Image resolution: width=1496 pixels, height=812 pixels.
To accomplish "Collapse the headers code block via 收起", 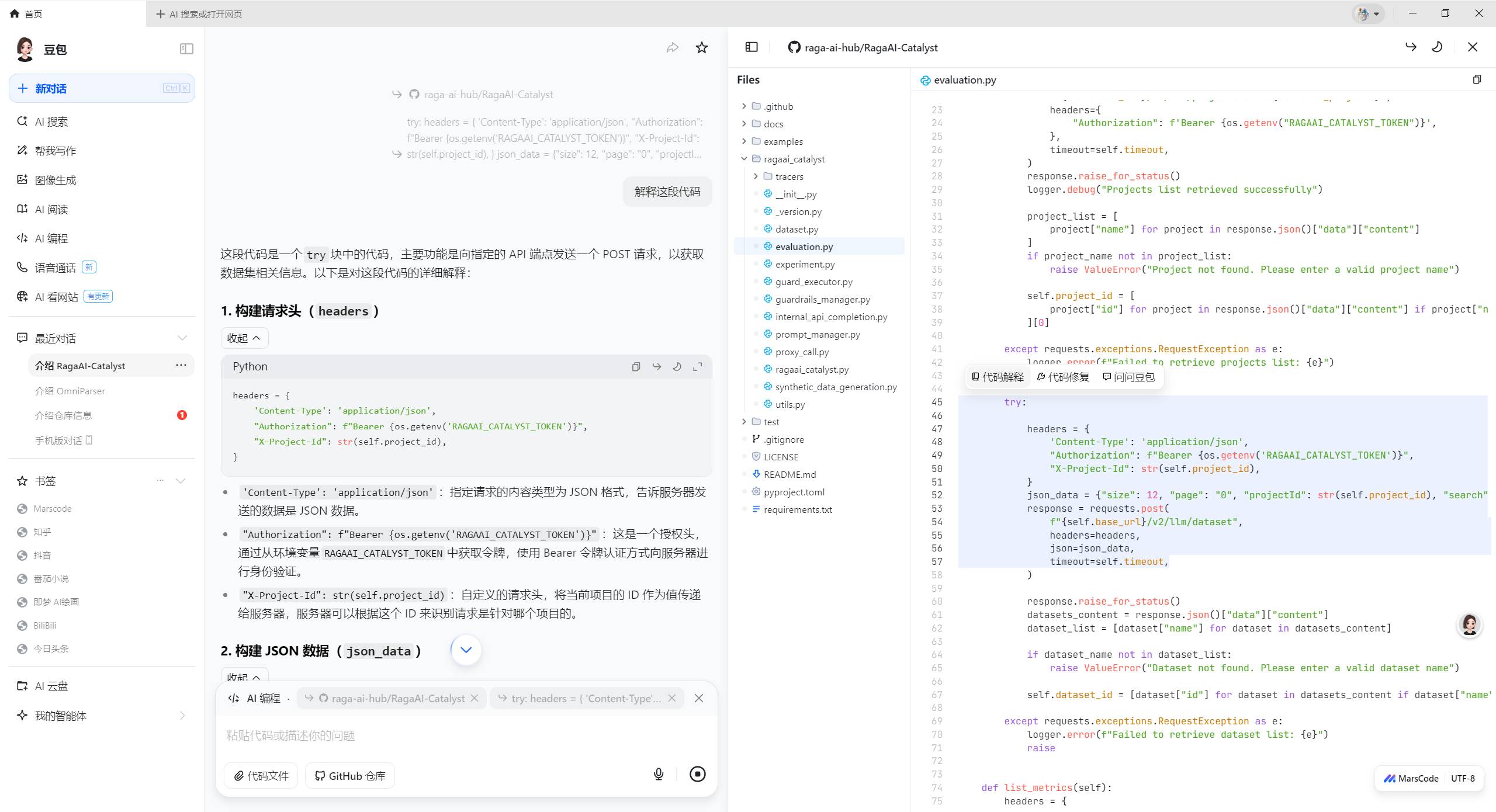I will (x=244, y=338).
